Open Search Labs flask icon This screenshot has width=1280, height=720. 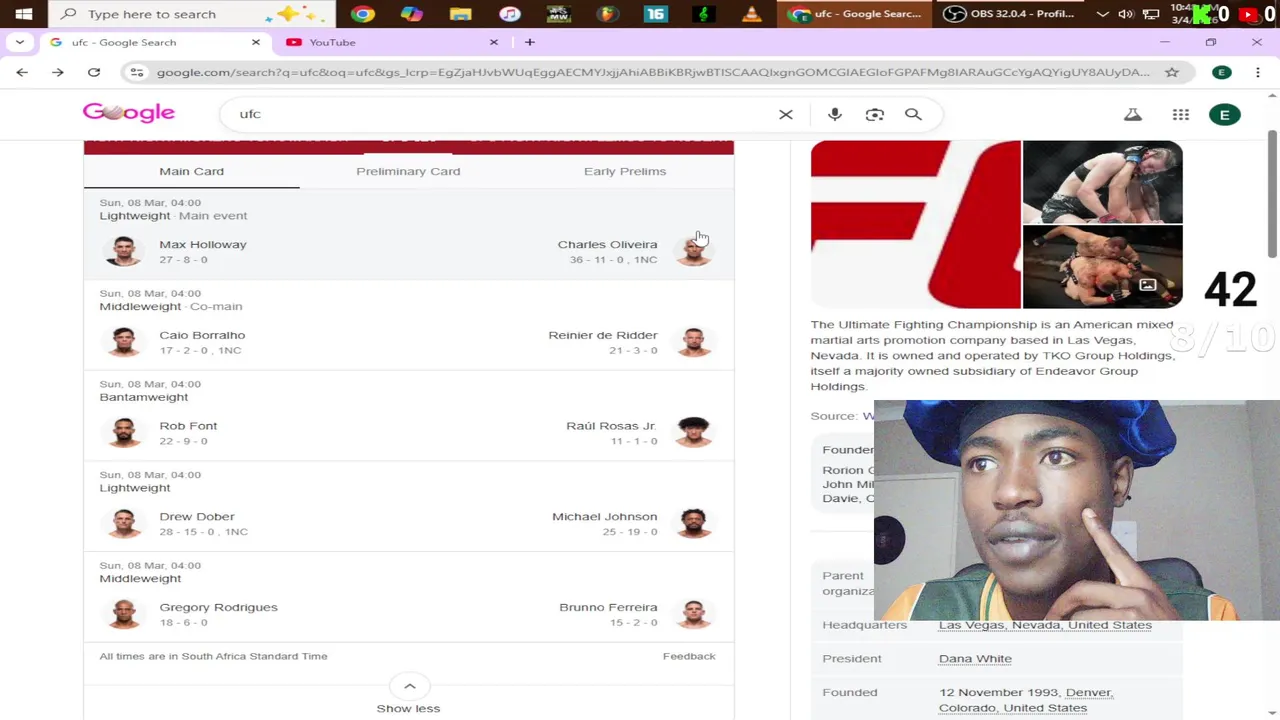(1133, 114)
